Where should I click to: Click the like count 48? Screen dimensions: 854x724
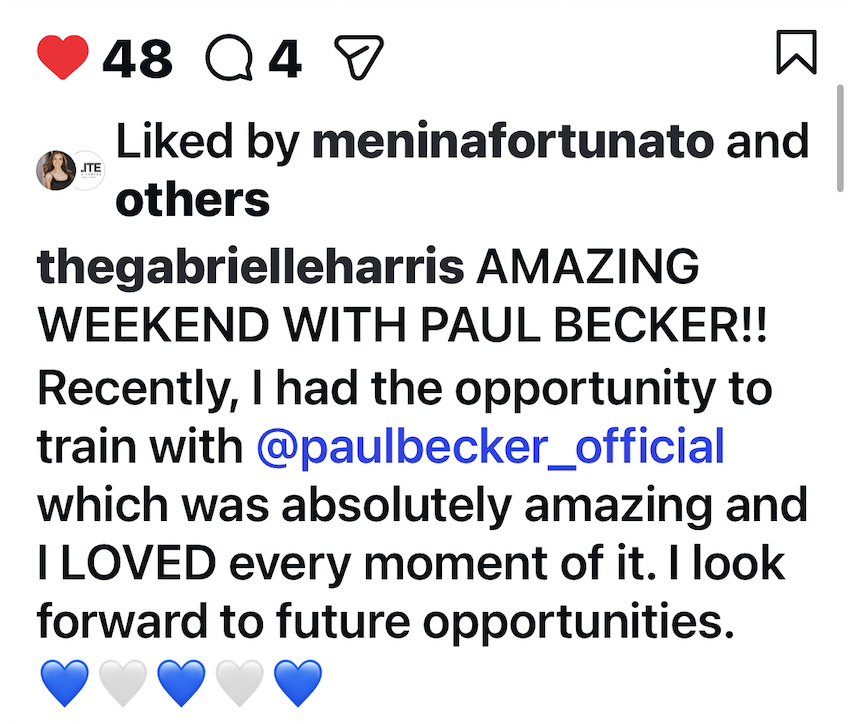point(138,58)
